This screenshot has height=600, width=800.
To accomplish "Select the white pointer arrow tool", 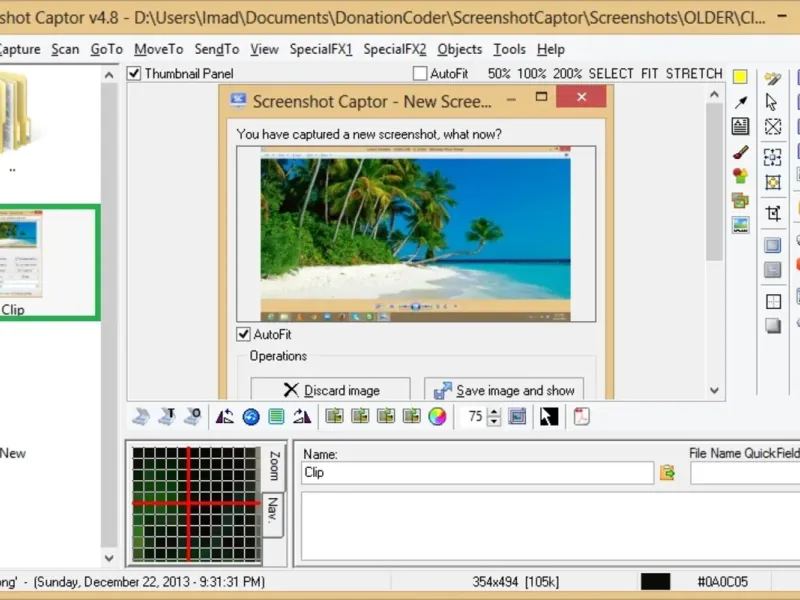I will (x=771, y=102).
